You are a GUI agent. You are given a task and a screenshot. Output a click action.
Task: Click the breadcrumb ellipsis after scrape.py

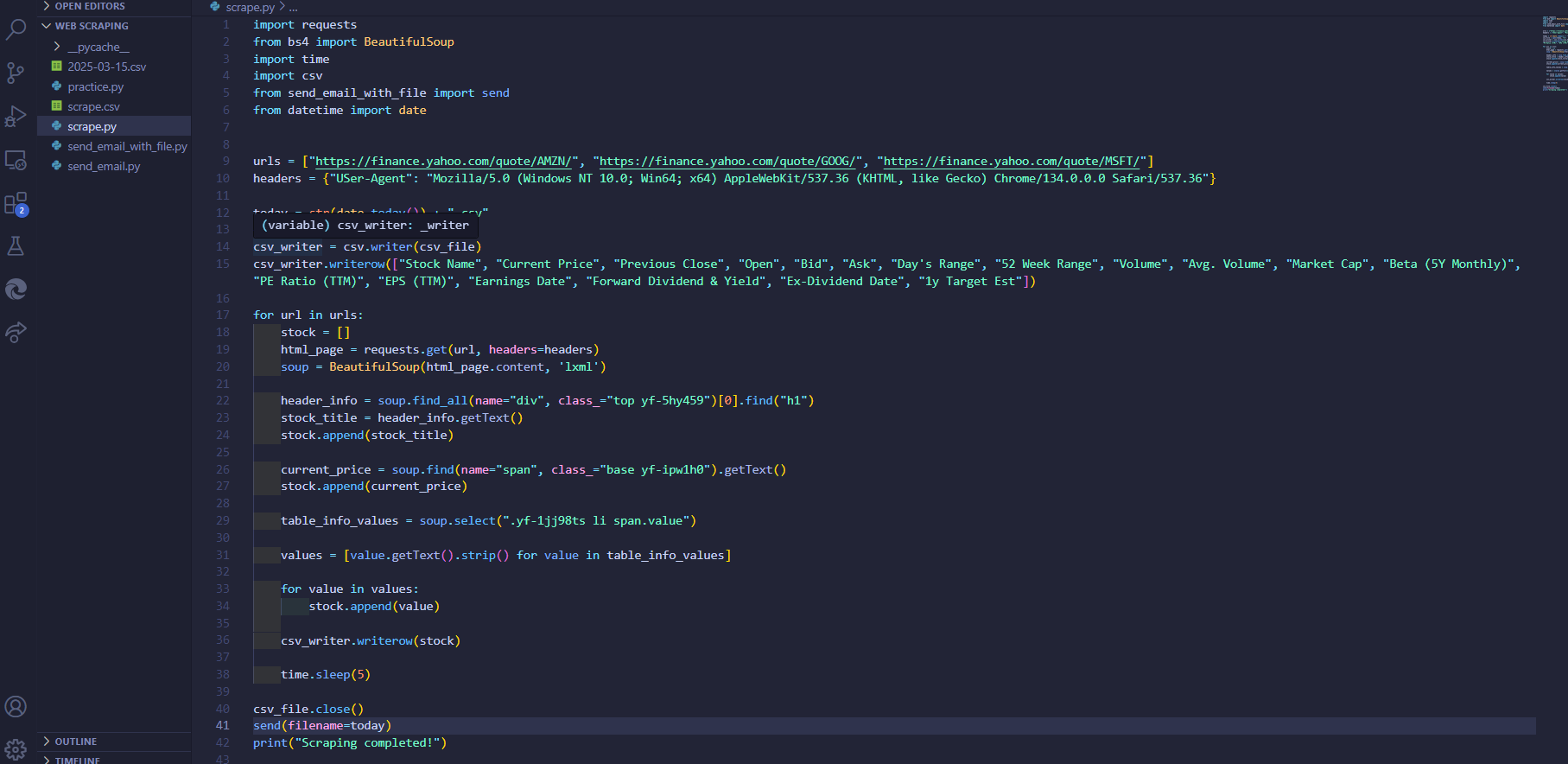pyautogui.click(x=293, y=7)
